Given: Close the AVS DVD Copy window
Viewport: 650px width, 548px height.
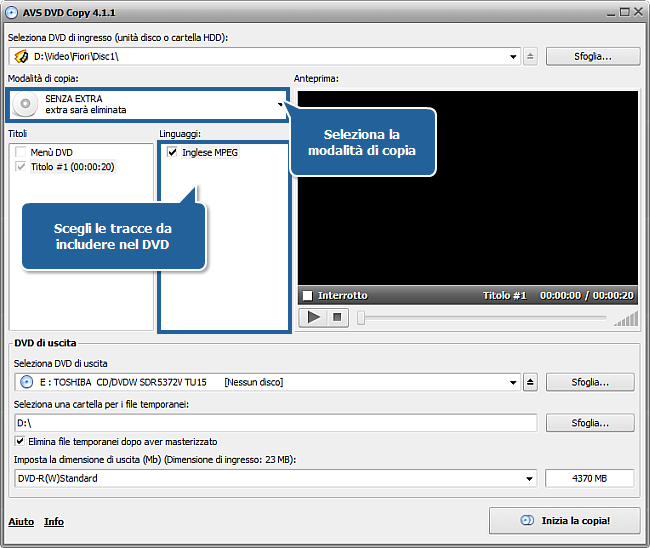Looking at the screenshot, I should (638, 12).
